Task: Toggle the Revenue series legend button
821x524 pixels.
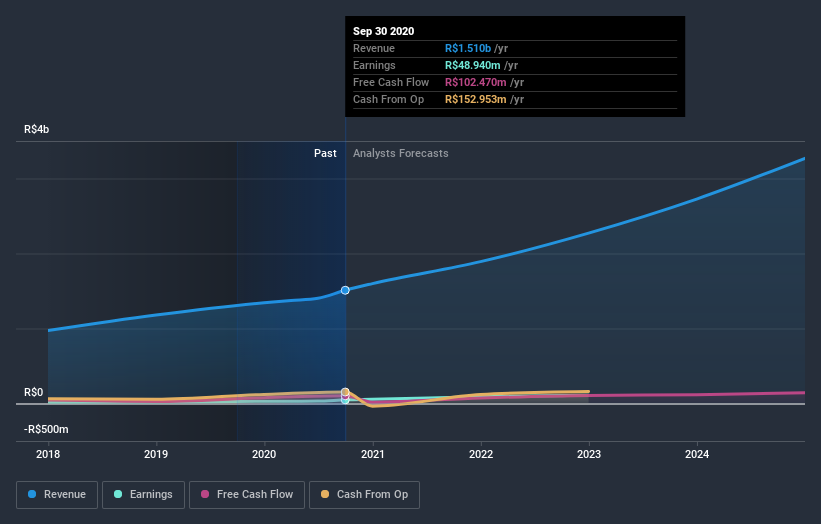Action: click(x=57, y=495)
